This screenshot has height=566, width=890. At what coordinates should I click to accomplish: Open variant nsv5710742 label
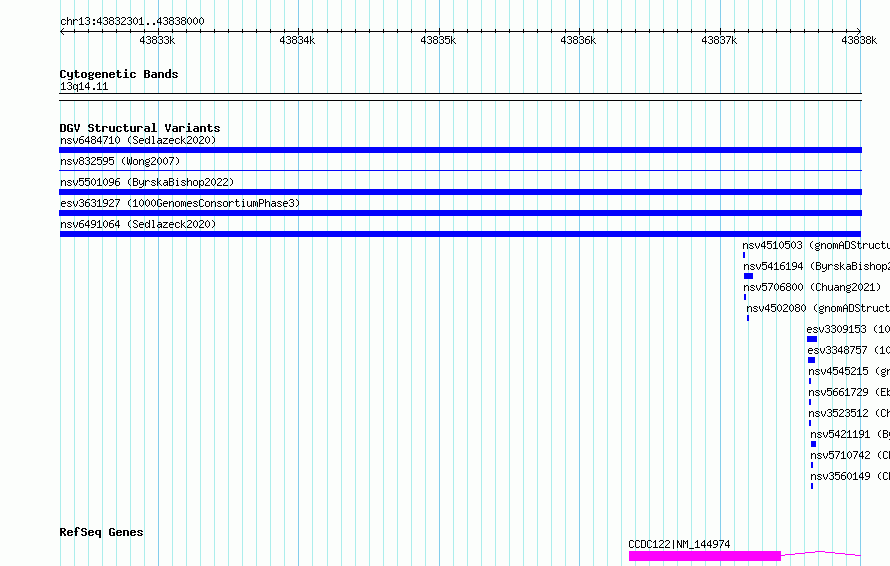pyautogui.click(x=850, y=455)
